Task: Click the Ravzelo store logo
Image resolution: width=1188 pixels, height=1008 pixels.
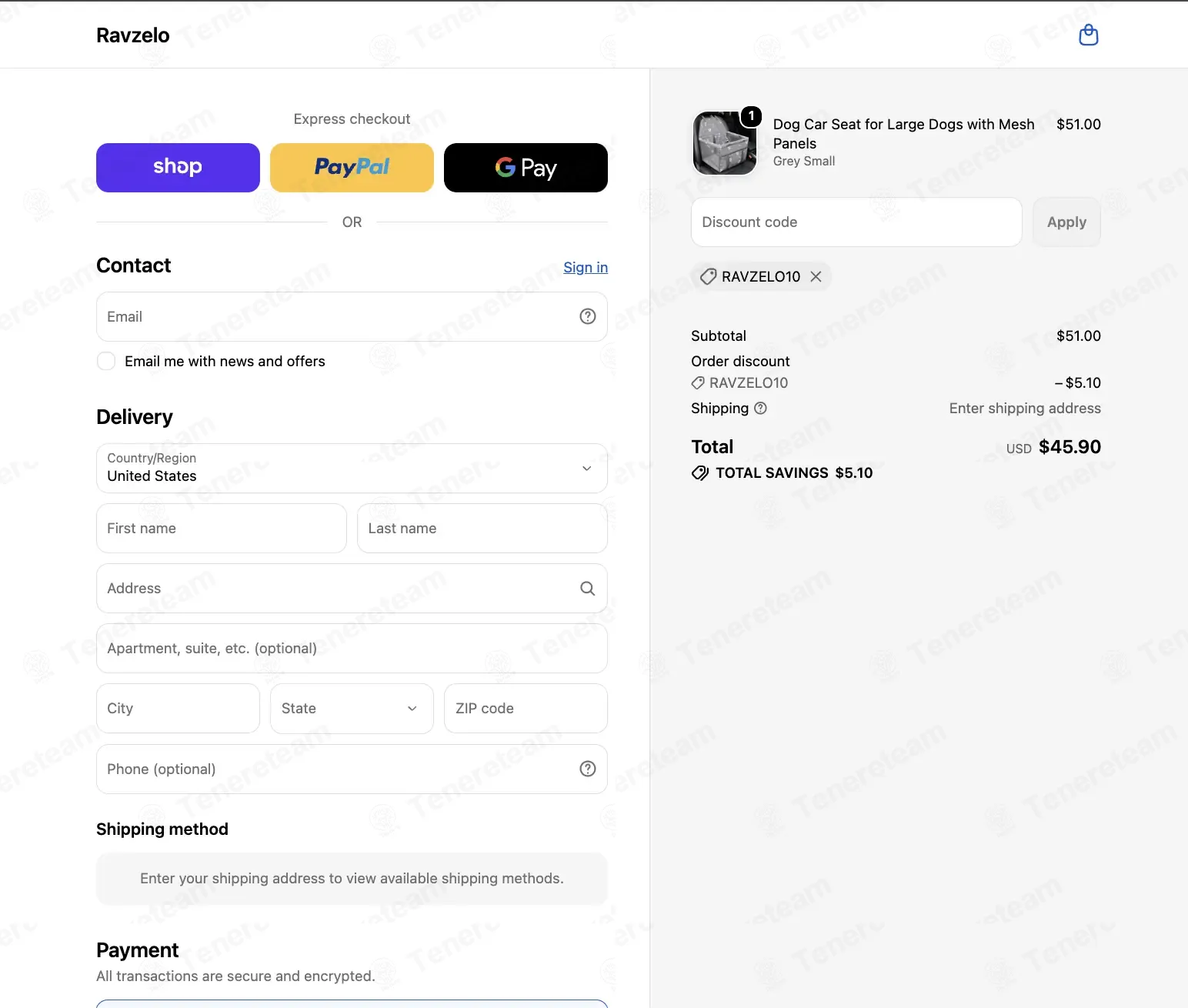Action: coord(133,35)
